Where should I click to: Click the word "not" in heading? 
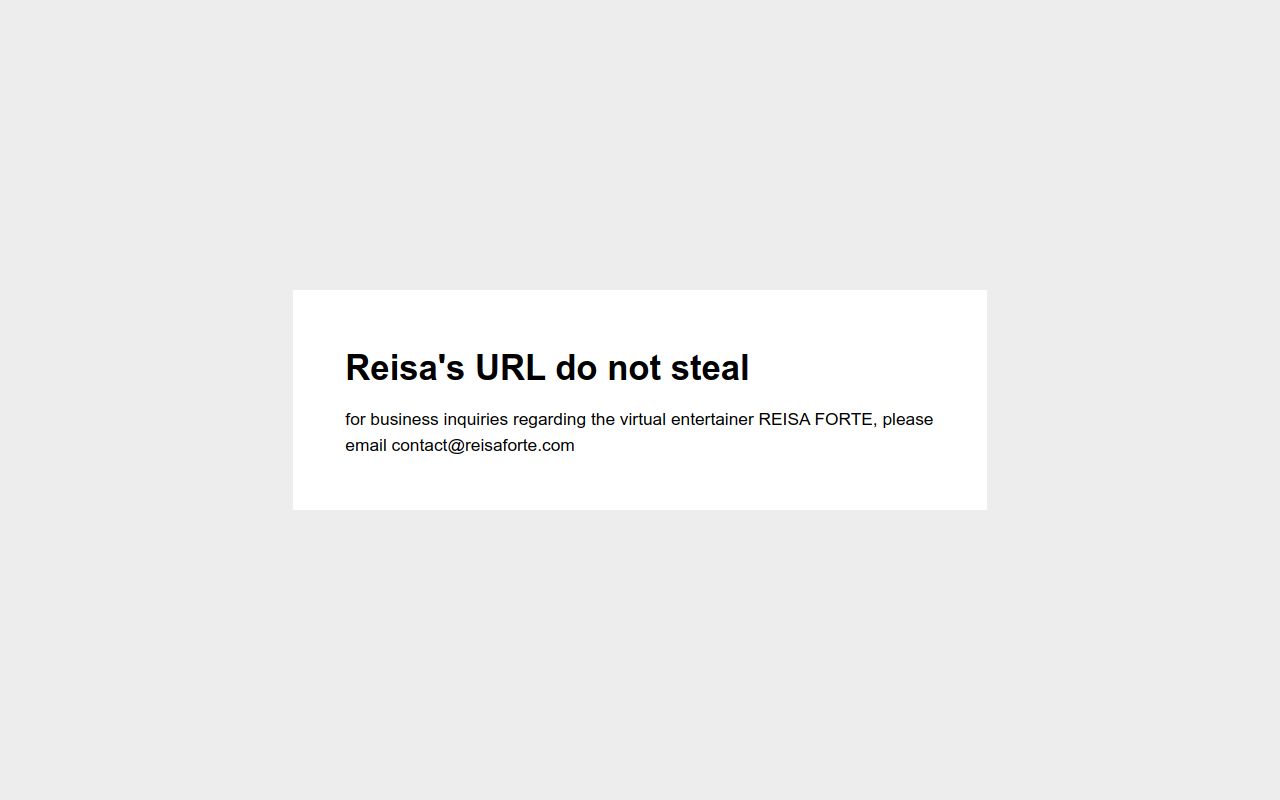point(634,368)
